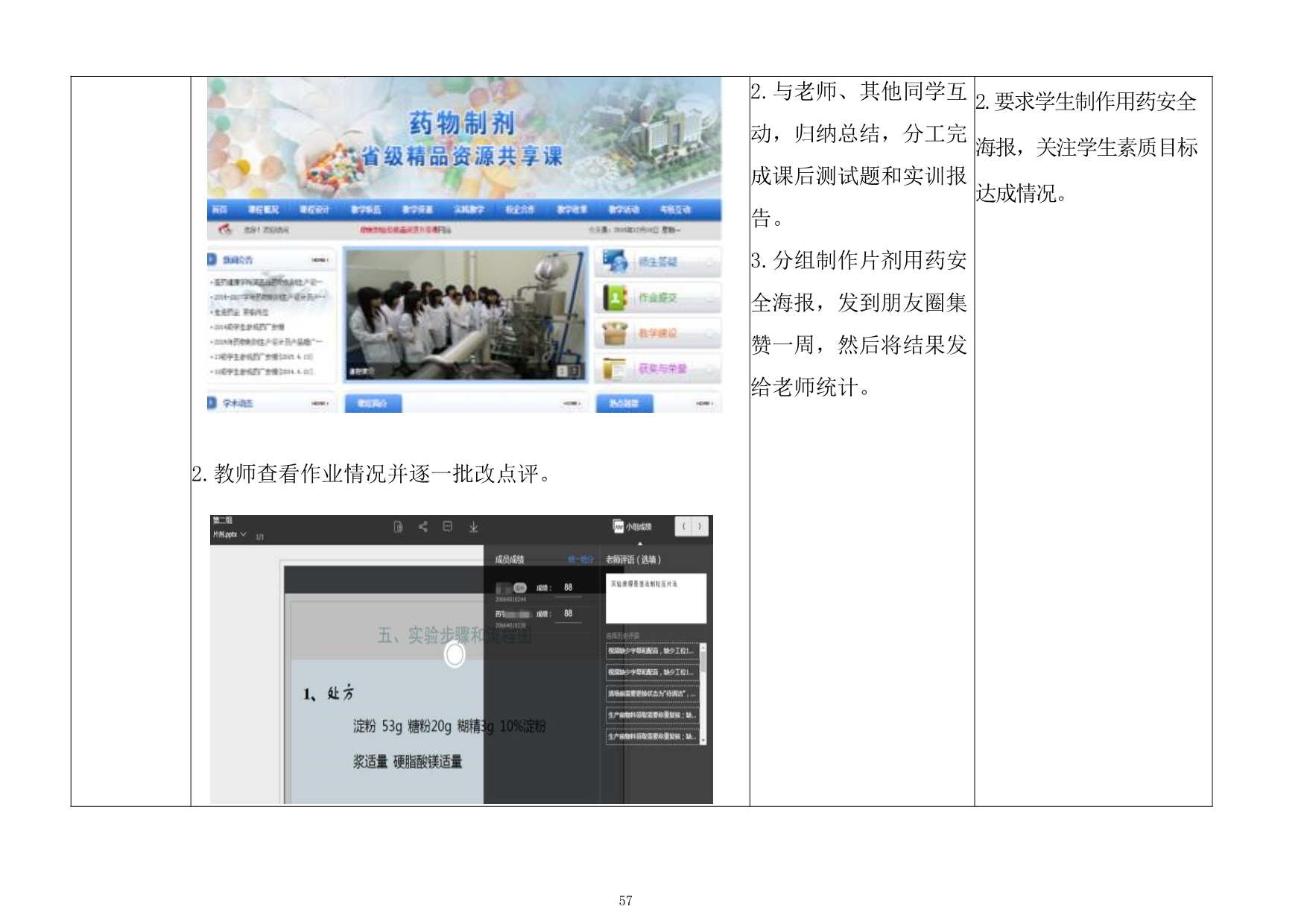Screen dimensions: 1307x924
Task: Open the 考核互动 navigation tab
Action: coord(674,209)
